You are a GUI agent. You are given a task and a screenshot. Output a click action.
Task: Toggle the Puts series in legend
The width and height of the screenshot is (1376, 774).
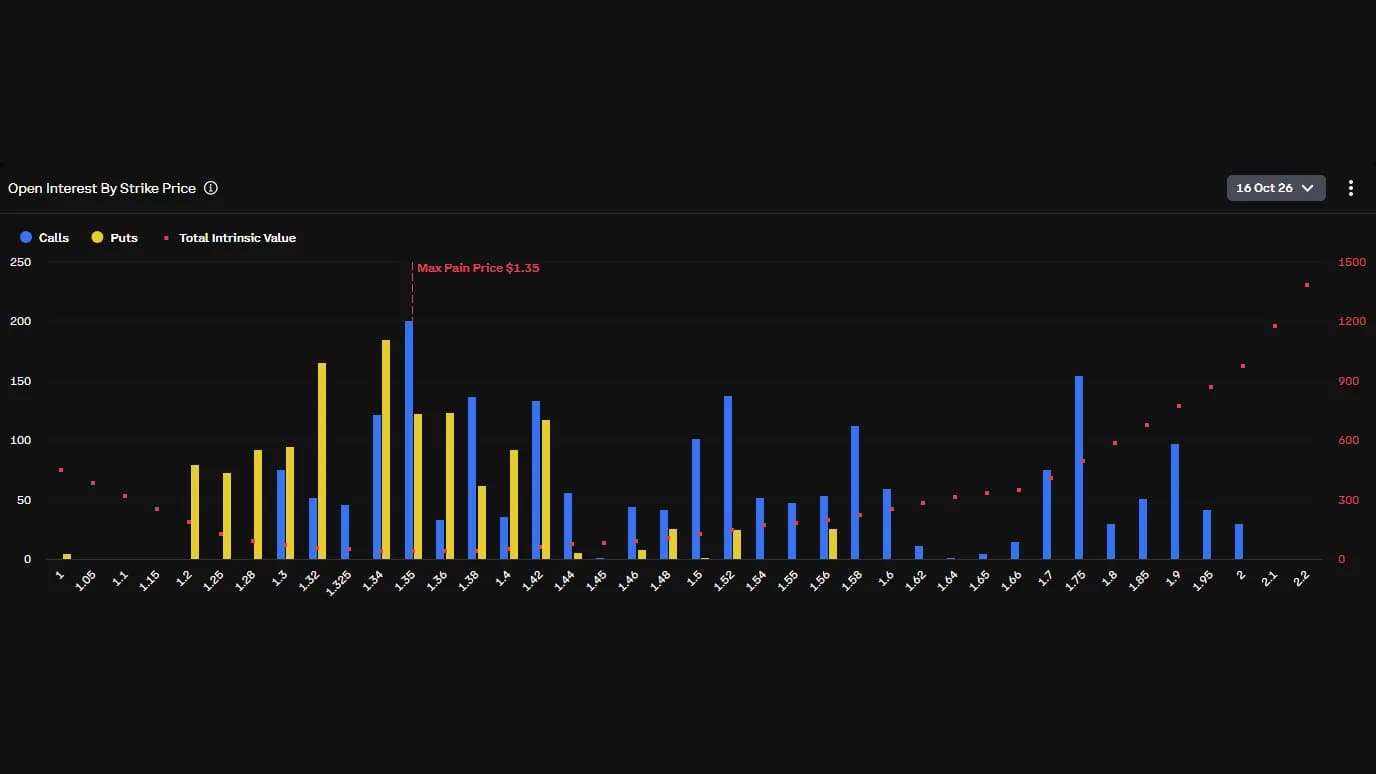(115, 238)
